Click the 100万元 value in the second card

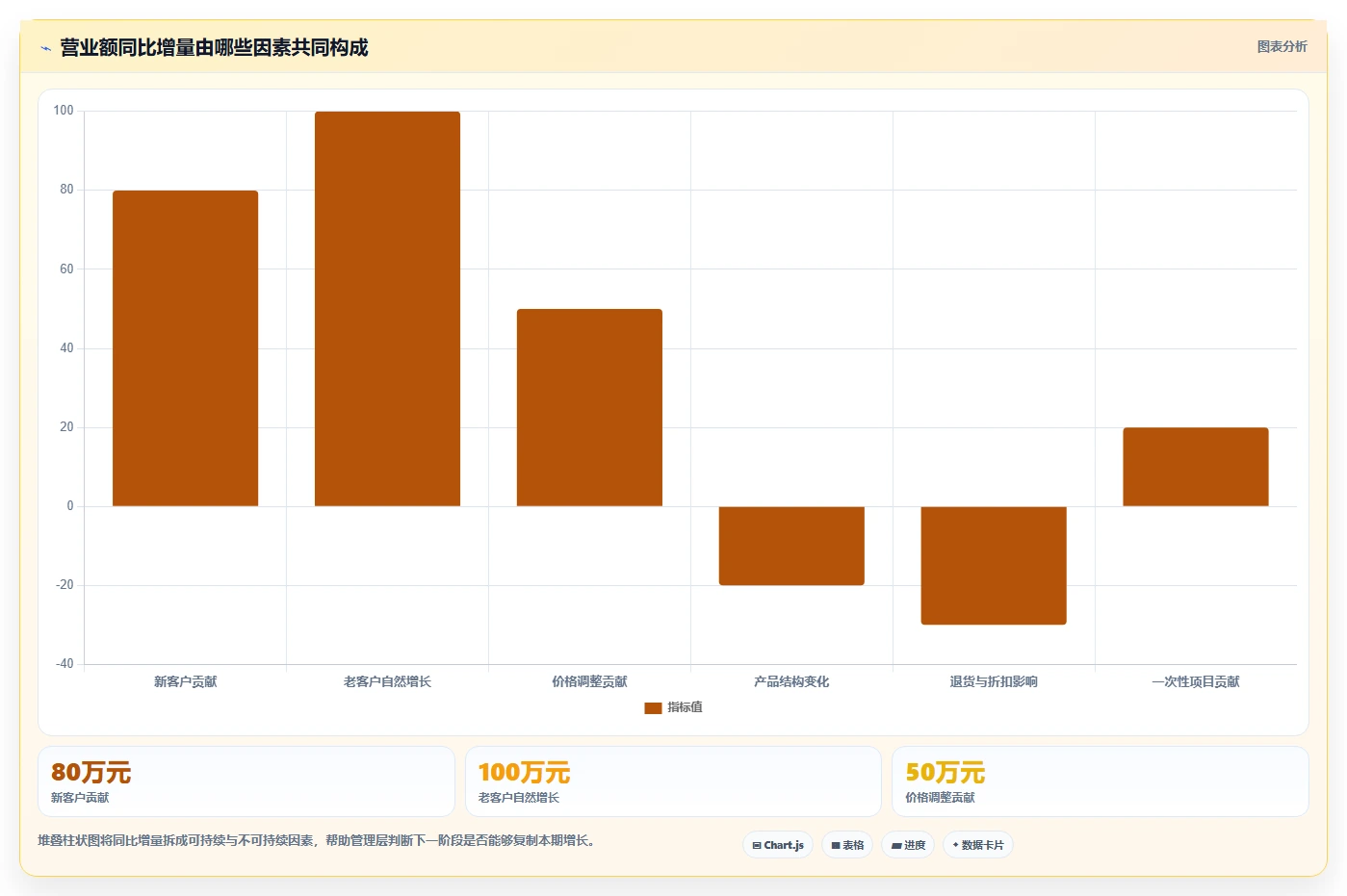point(524,773)
